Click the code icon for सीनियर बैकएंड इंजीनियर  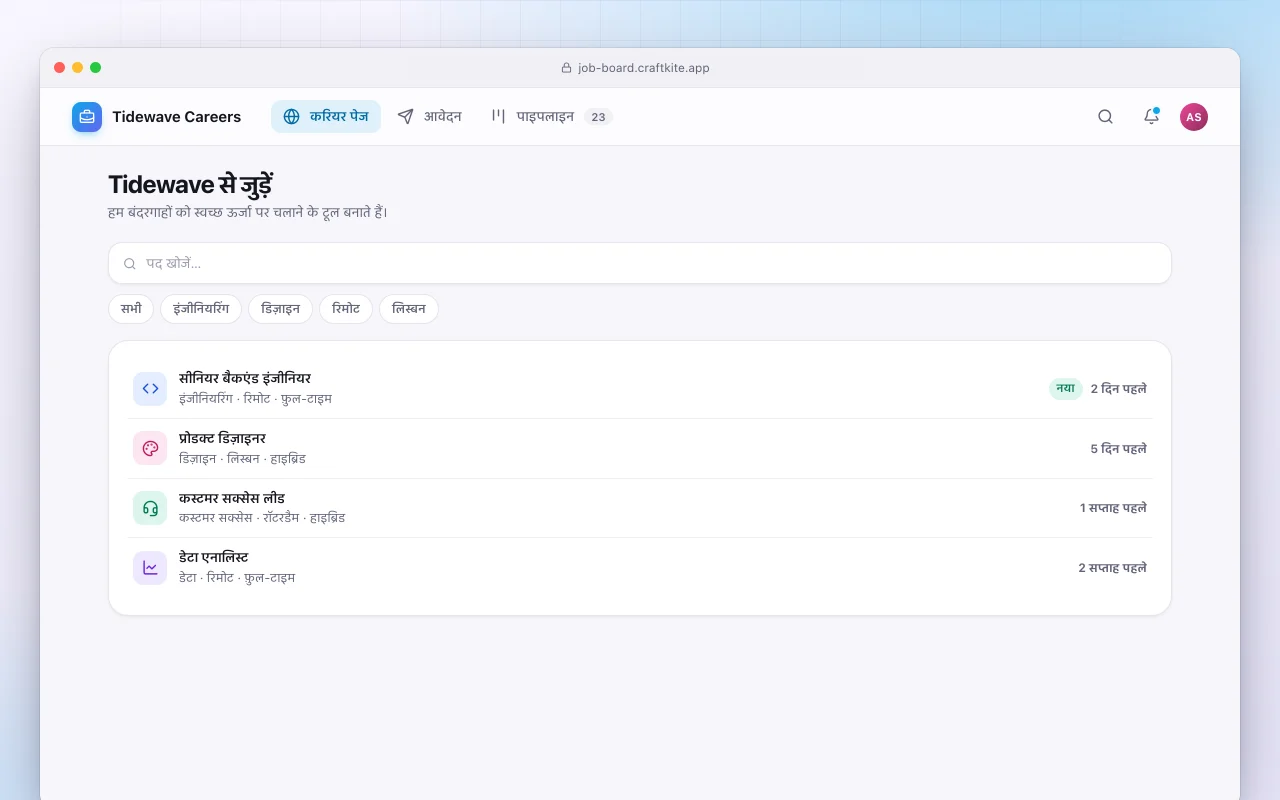tap(150, 389)
